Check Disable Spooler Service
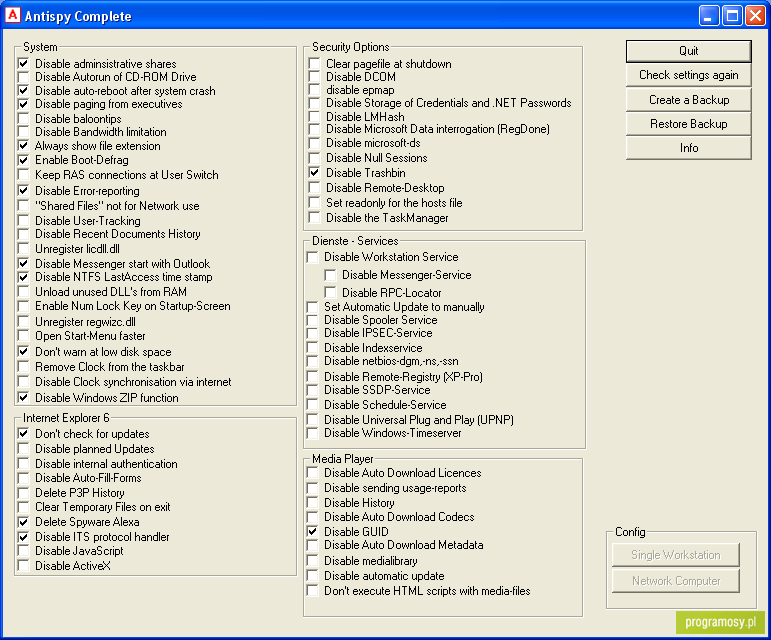Screen dimensions: 771x640 pyautogui.click(x=312, y=320)
